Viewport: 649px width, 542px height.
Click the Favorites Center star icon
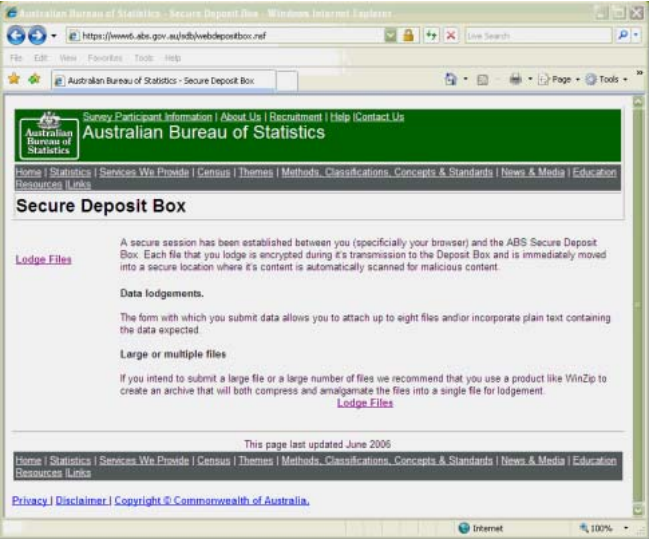pos(14,78)
